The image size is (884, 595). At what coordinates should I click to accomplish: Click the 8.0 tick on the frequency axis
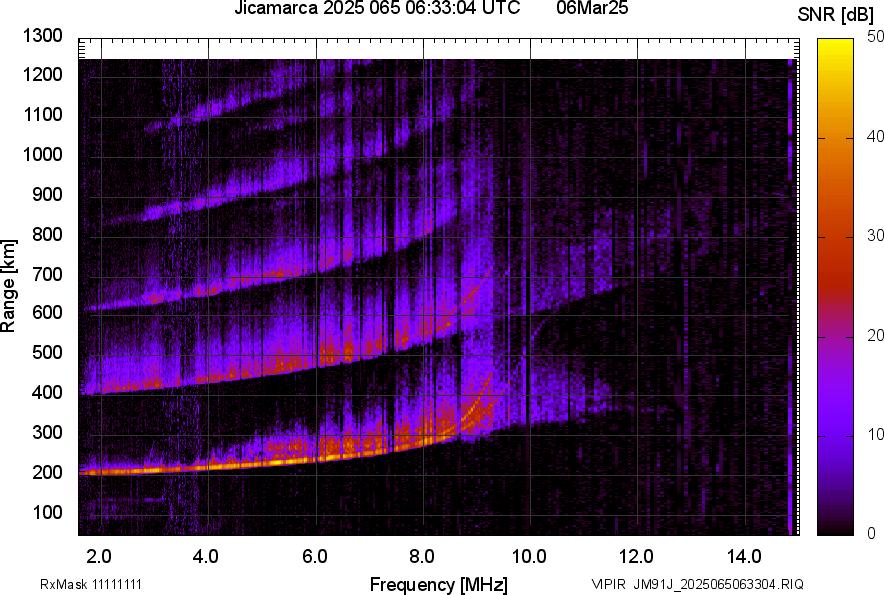[x=422, y=553]
